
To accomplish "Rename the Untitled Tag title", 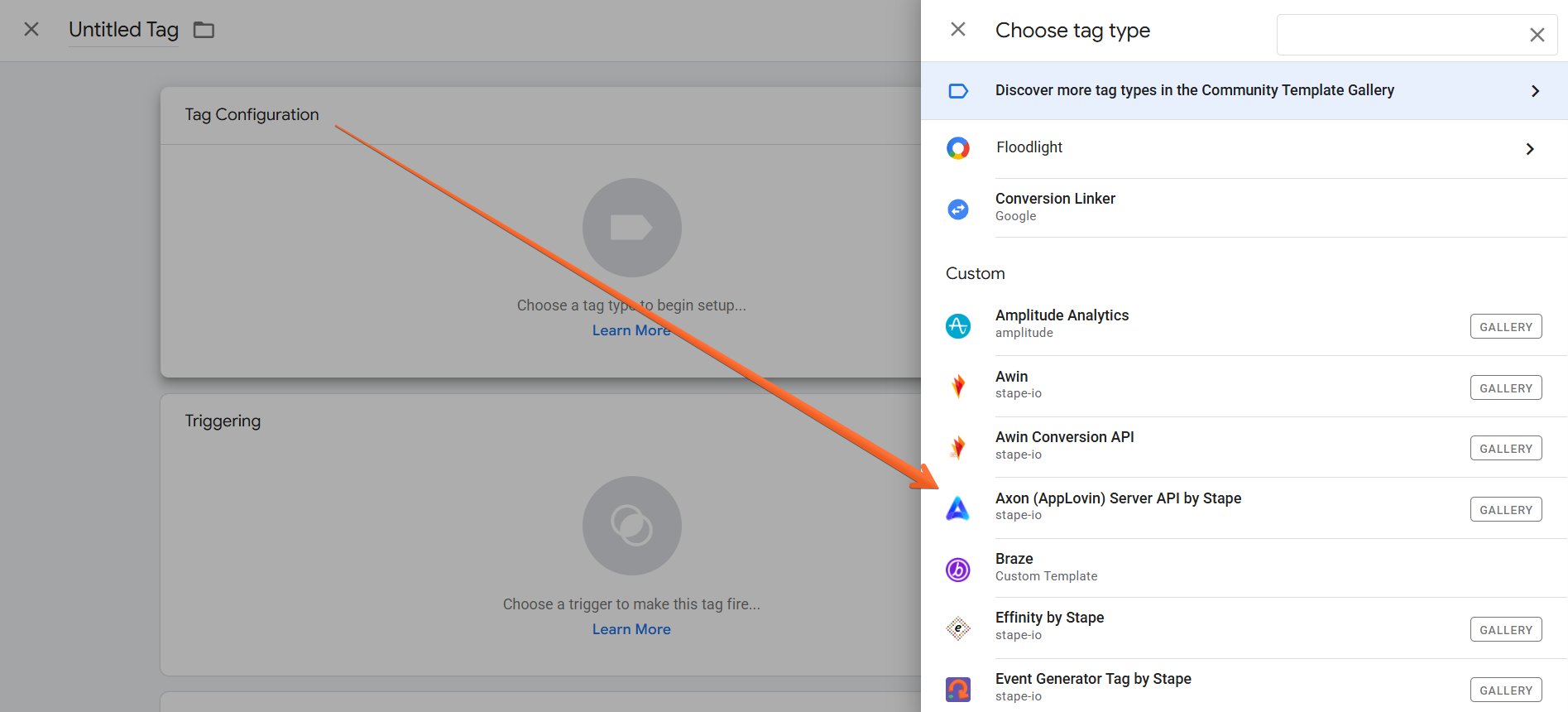I will point(123,30).
